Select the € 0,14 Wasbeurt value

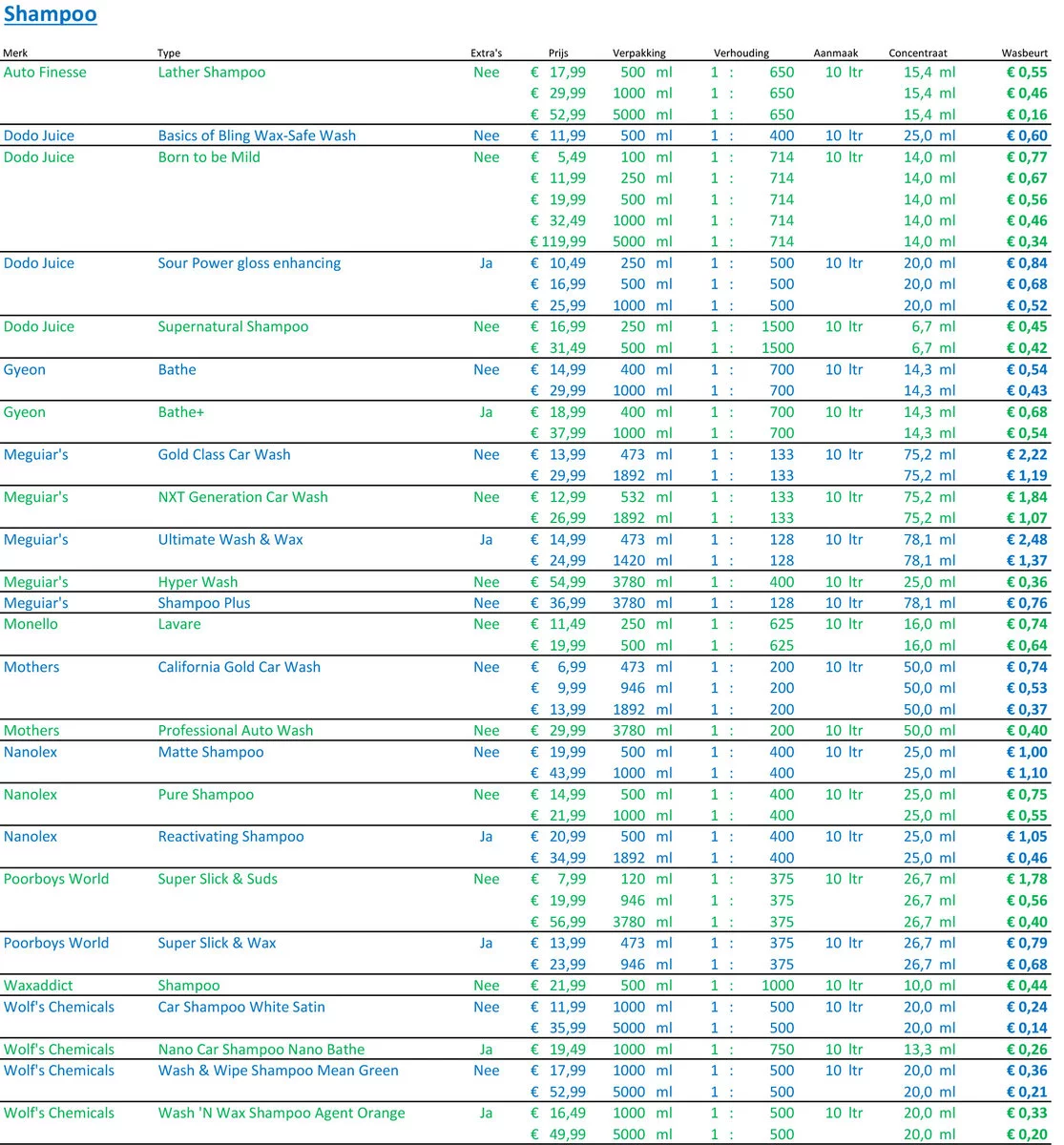pos(1027,1028)
